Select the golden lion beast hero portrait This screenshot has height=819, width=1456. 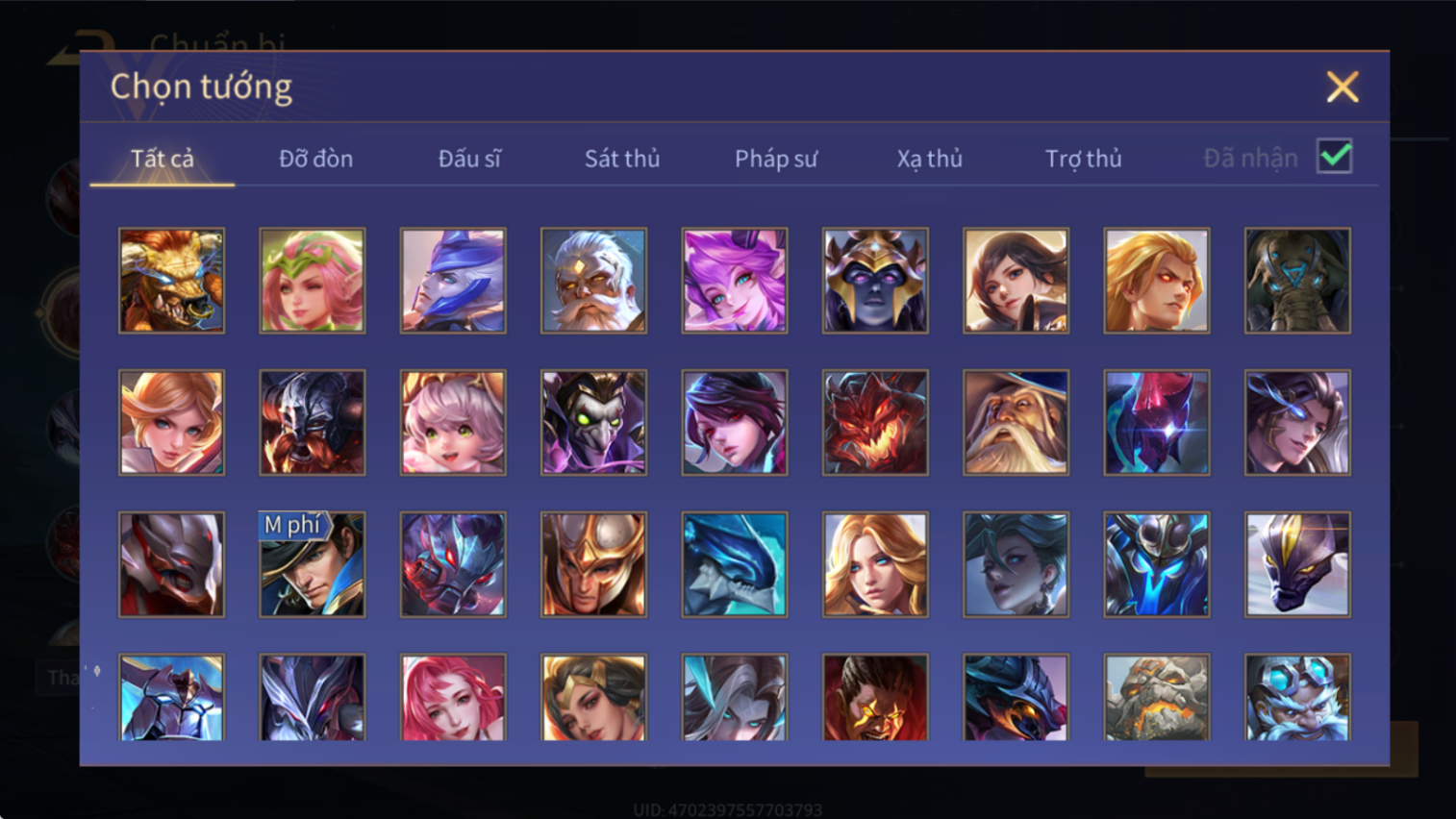click(x=171, y=281)
